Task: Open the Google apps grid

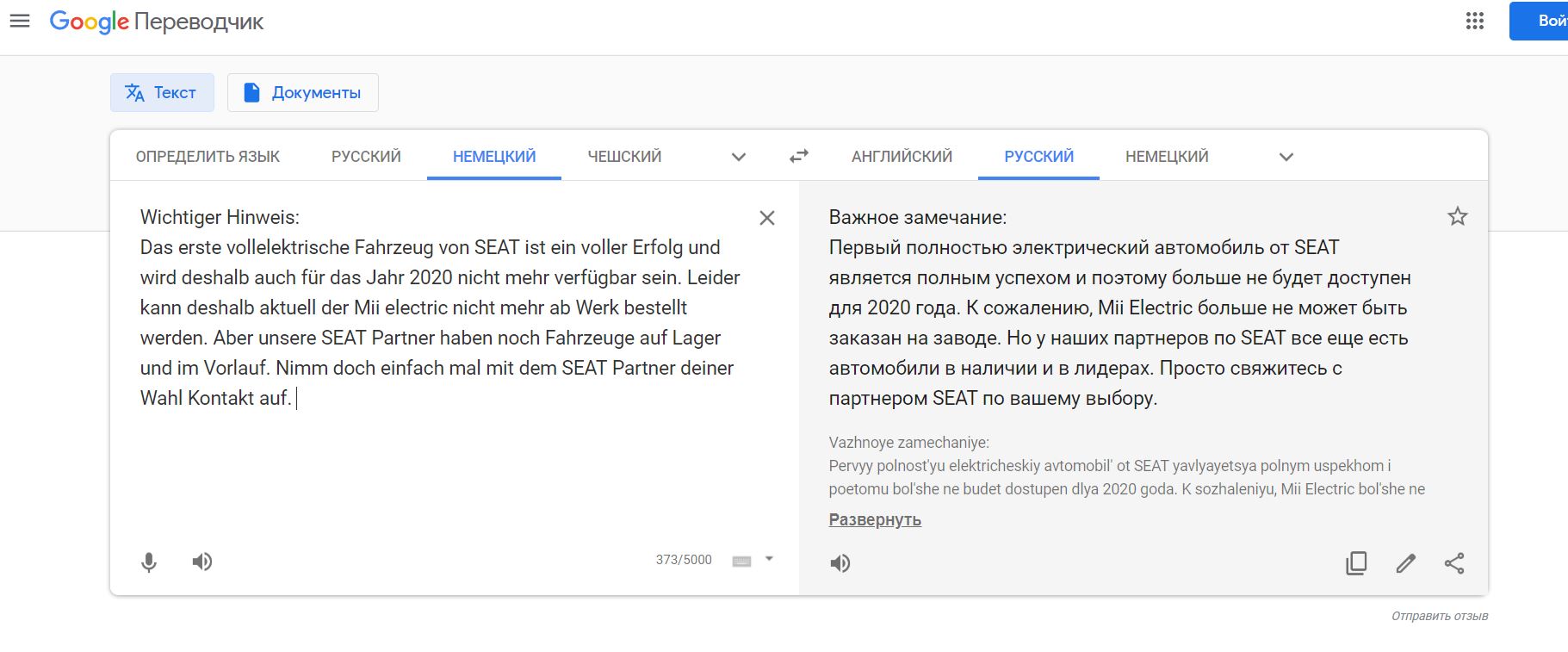Action: pos(1475,22)
